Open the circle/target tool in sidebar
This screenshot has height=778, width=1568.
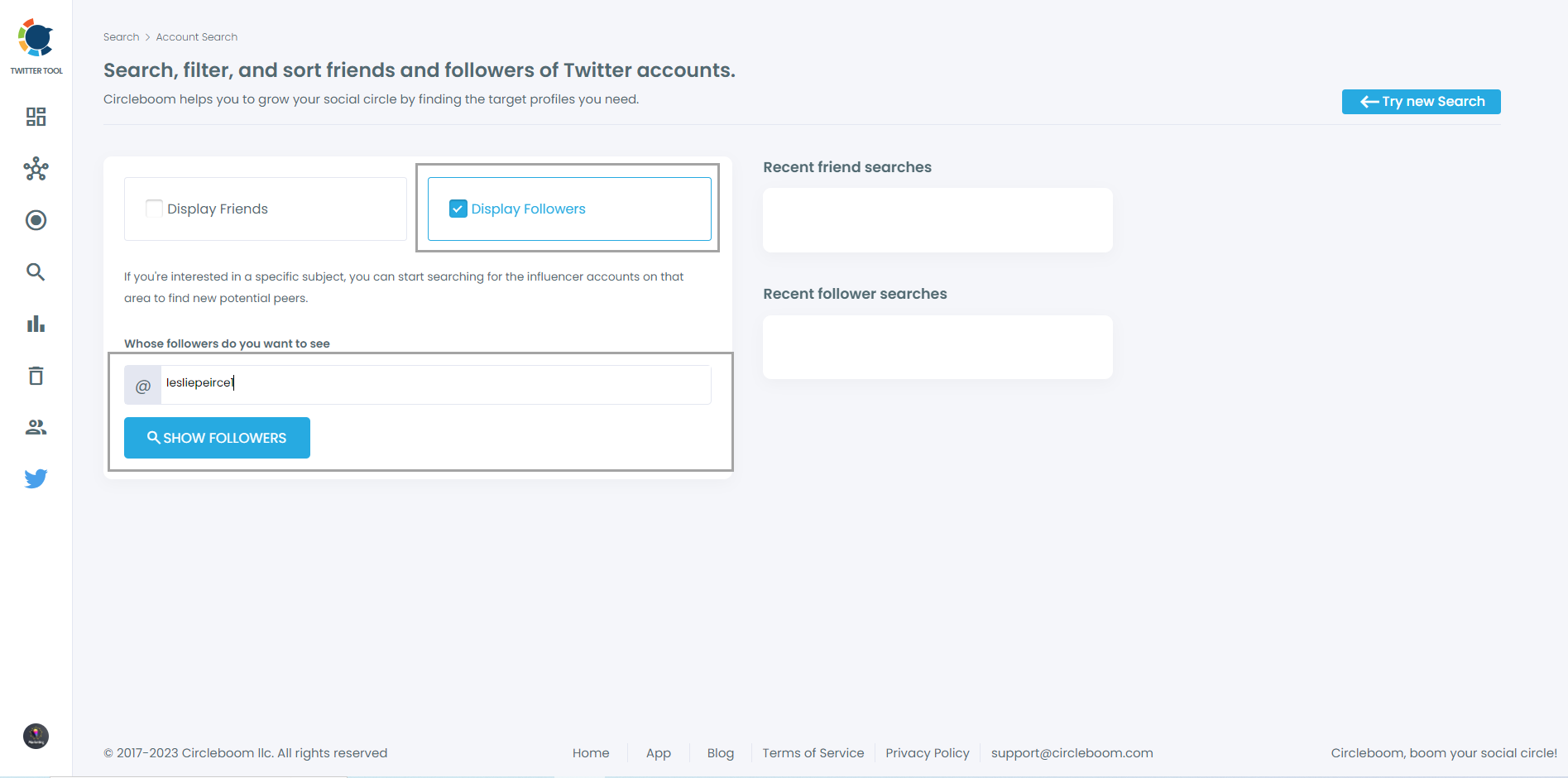tap(36, 220)
